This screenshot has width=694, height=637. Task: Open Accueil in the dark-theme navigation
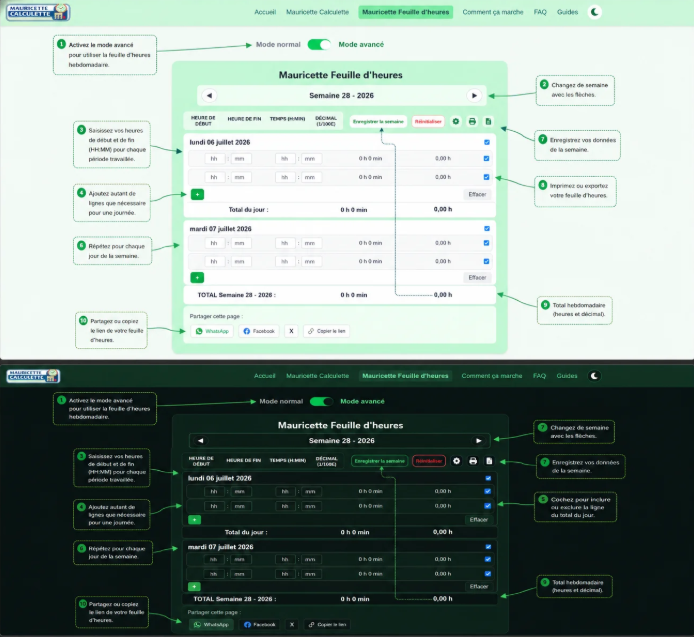[265, 376]
